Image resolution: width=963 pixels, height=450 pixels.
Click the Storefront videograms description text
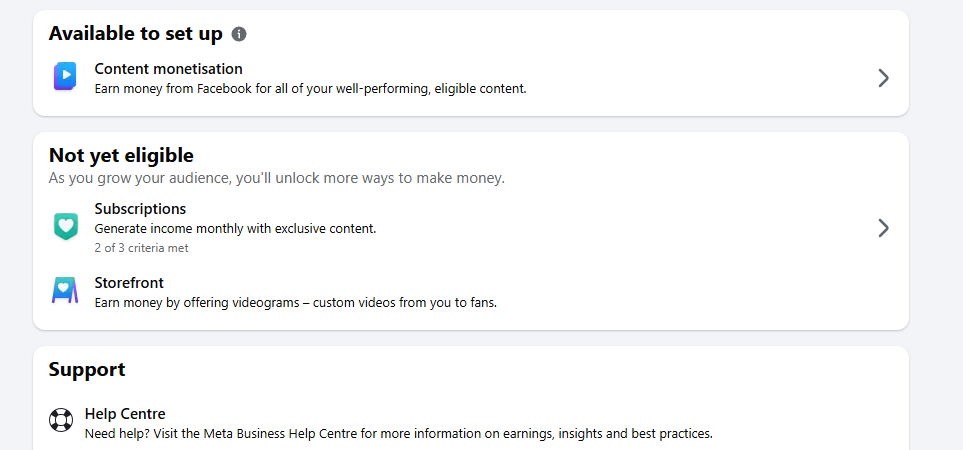click(x=295, y=302)
